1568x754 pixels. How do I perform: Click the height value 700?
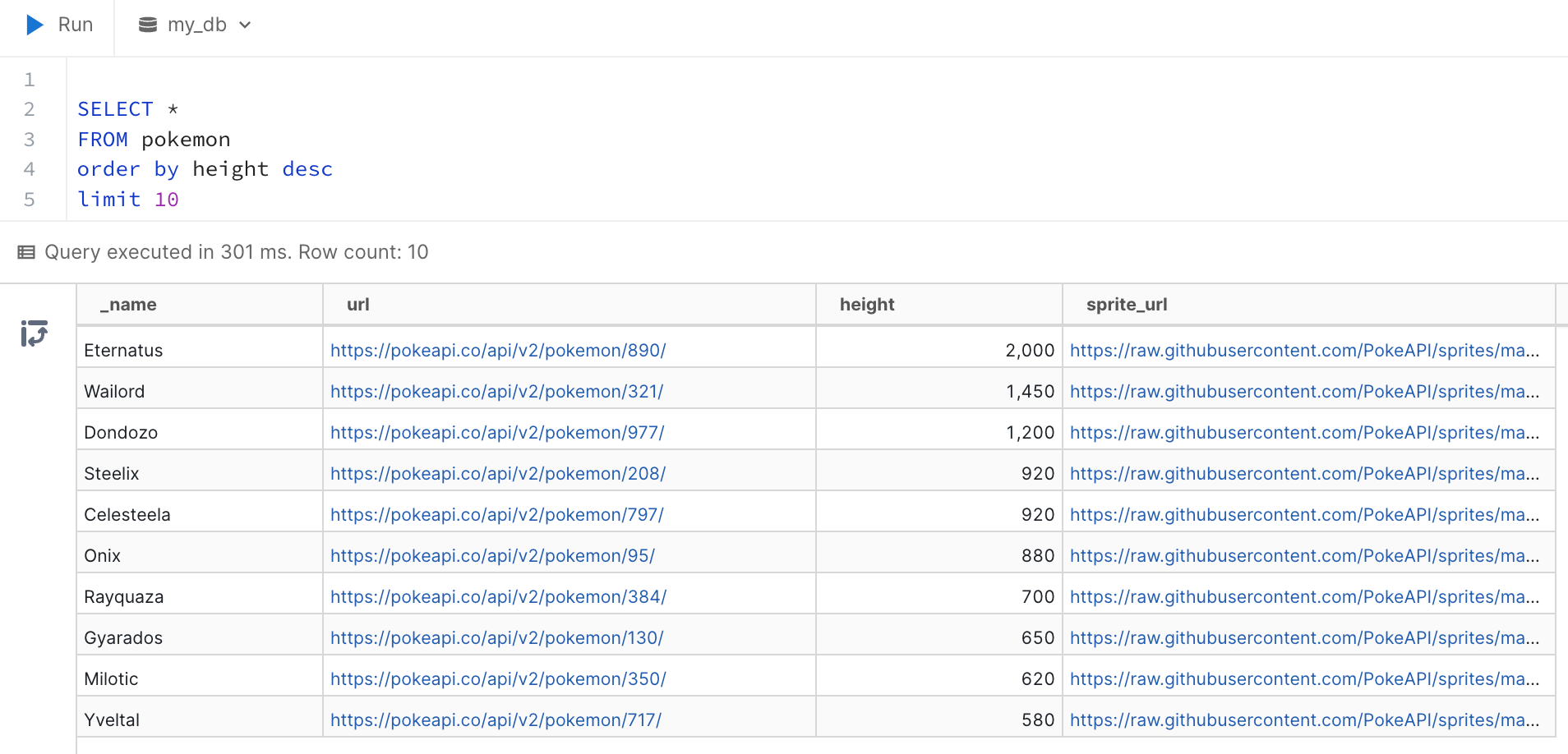pos(1038,597)
